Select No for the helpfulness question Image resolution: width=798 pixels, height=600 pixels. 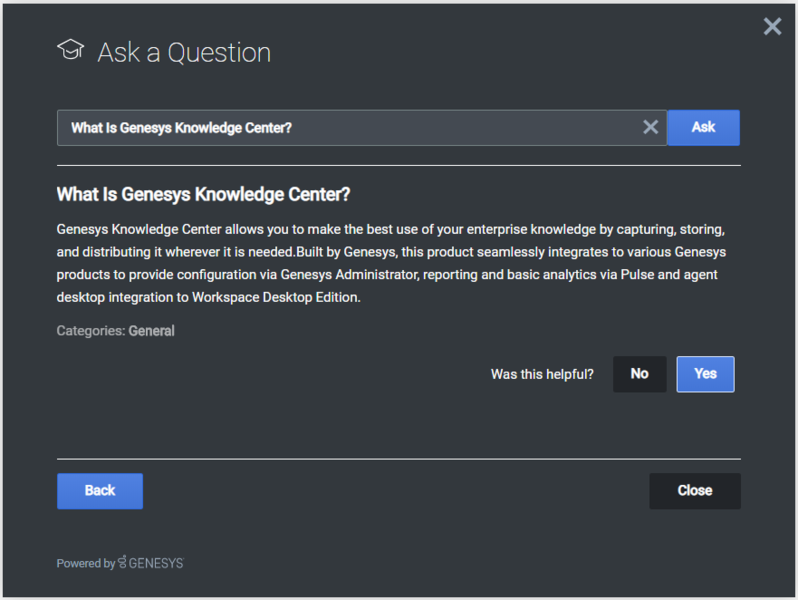pos(639,374)
